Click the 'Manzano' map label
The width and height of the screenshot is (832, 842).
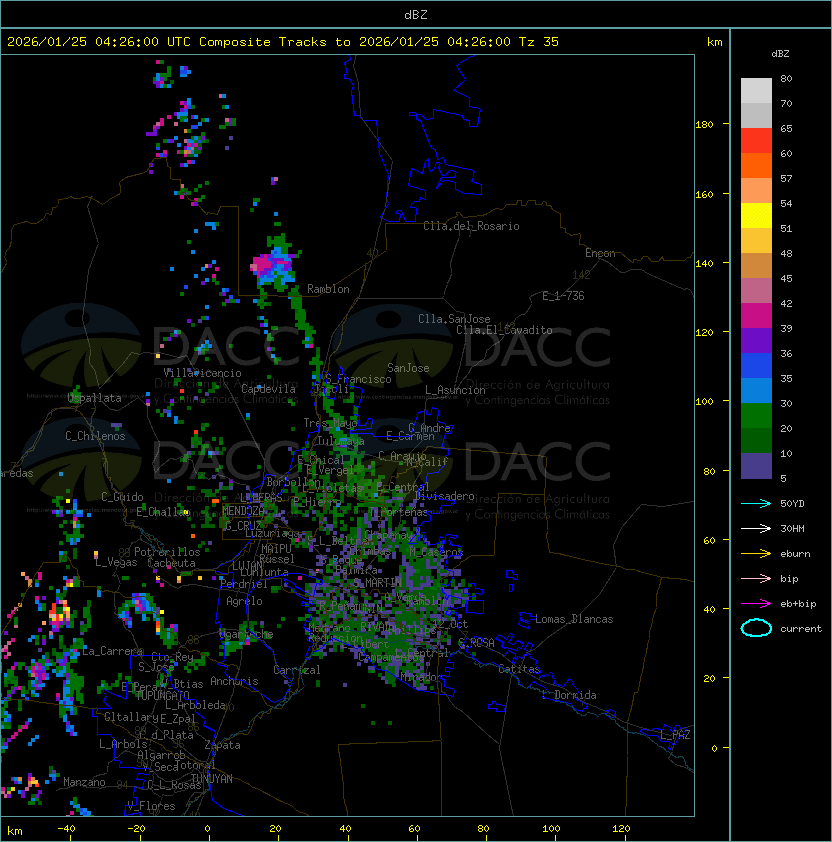tap(84, 782)
